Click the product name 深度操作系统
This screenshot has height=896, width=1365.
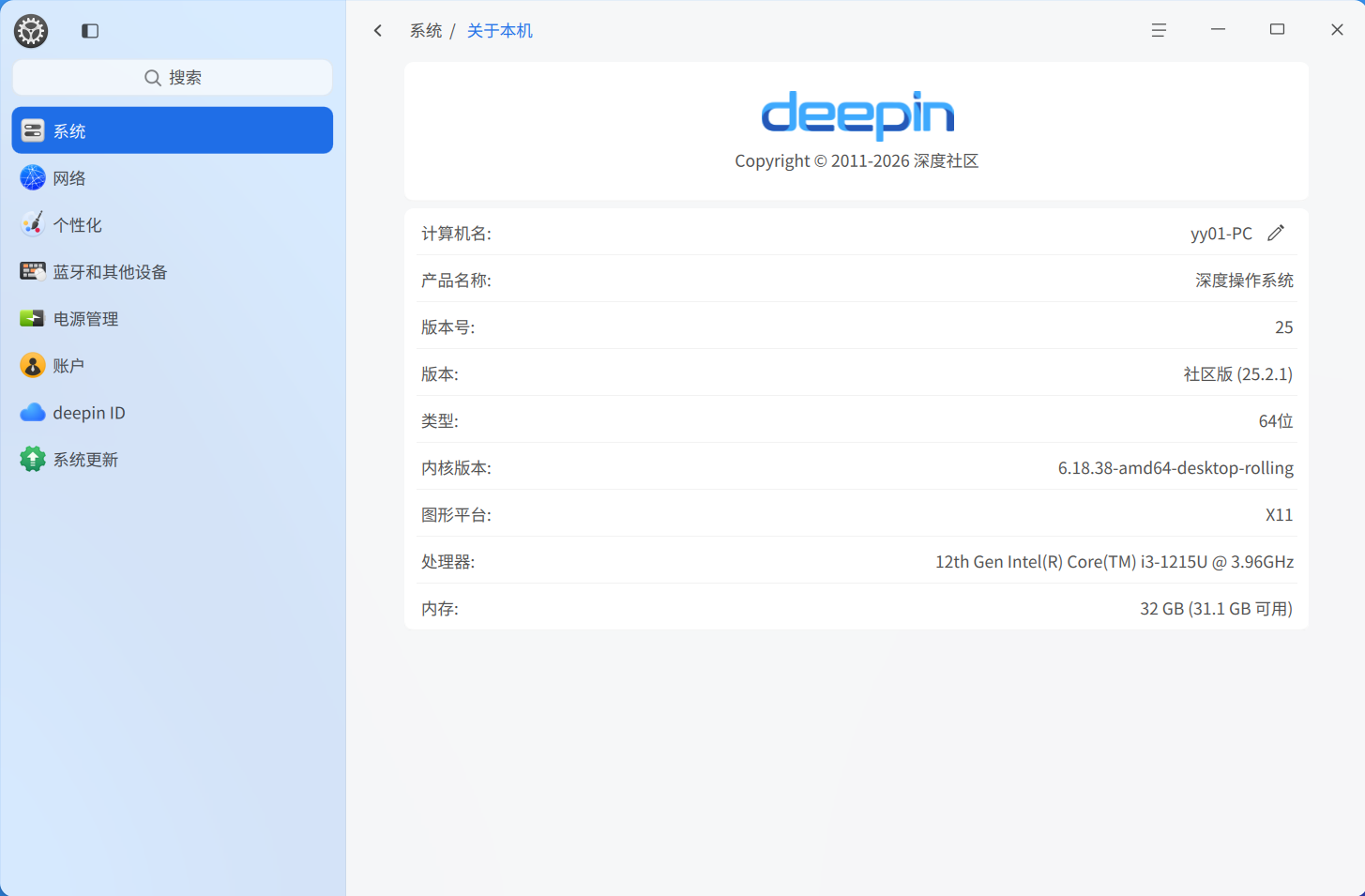coord(1245,281)
